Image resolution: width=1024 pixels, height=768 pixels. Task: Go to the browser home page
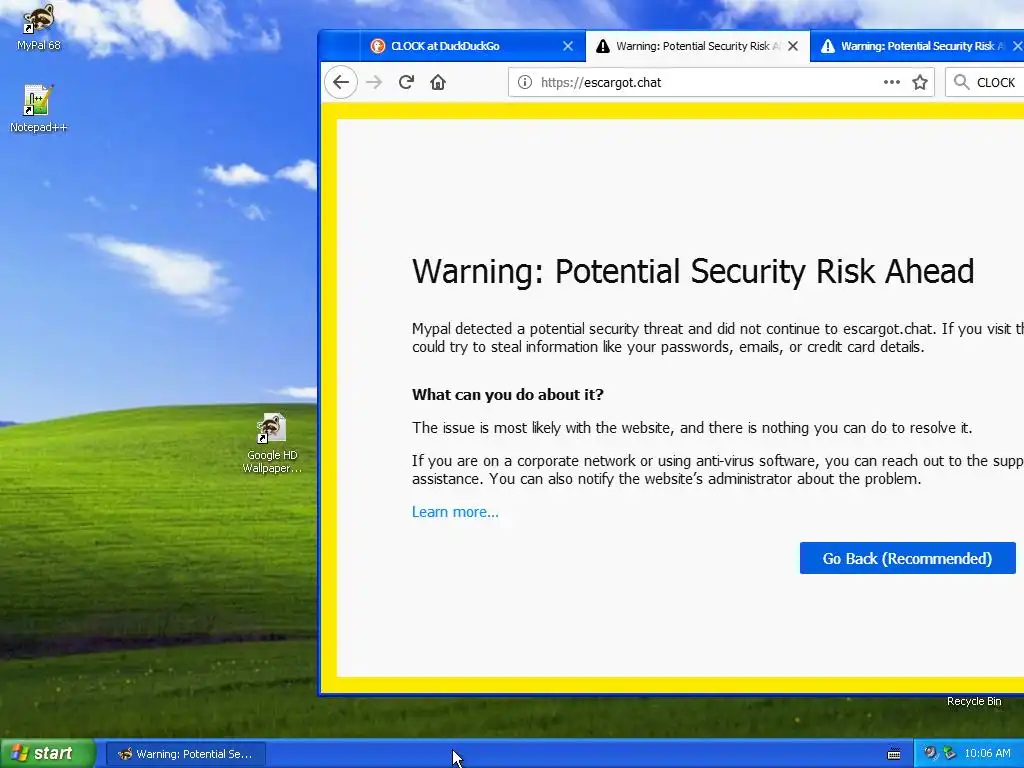click(x=438, y=82)
